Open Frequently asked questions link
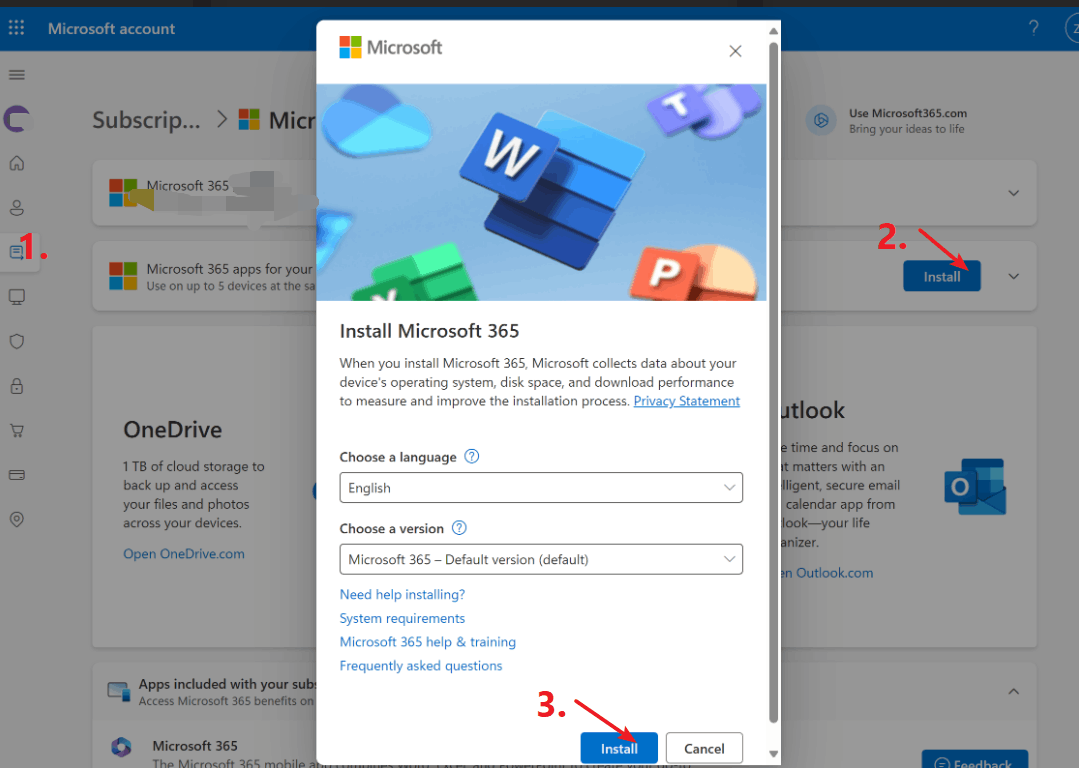The image size is (1079, 768). pos(420,665)
